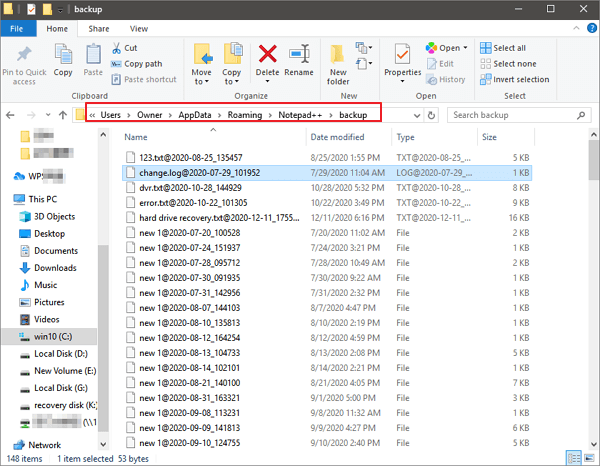Open the Downloads folder in sidebar

[x=55, y=268]
